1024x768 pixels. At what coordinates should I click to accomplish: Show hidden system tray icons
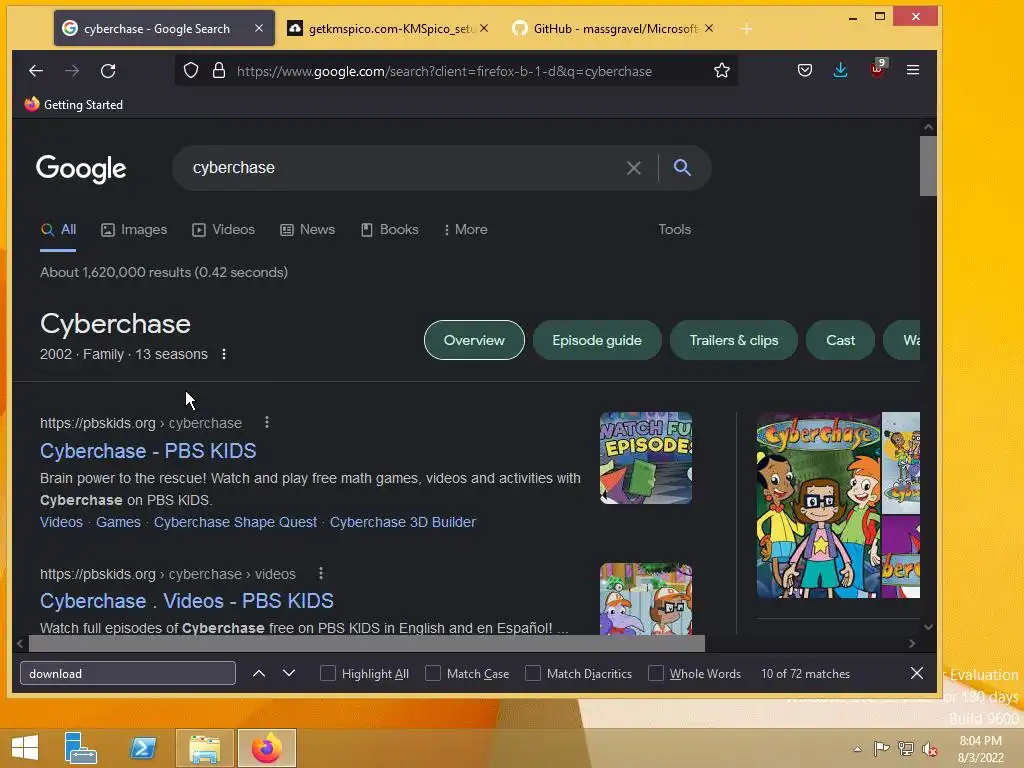click(x=857, y=749)
